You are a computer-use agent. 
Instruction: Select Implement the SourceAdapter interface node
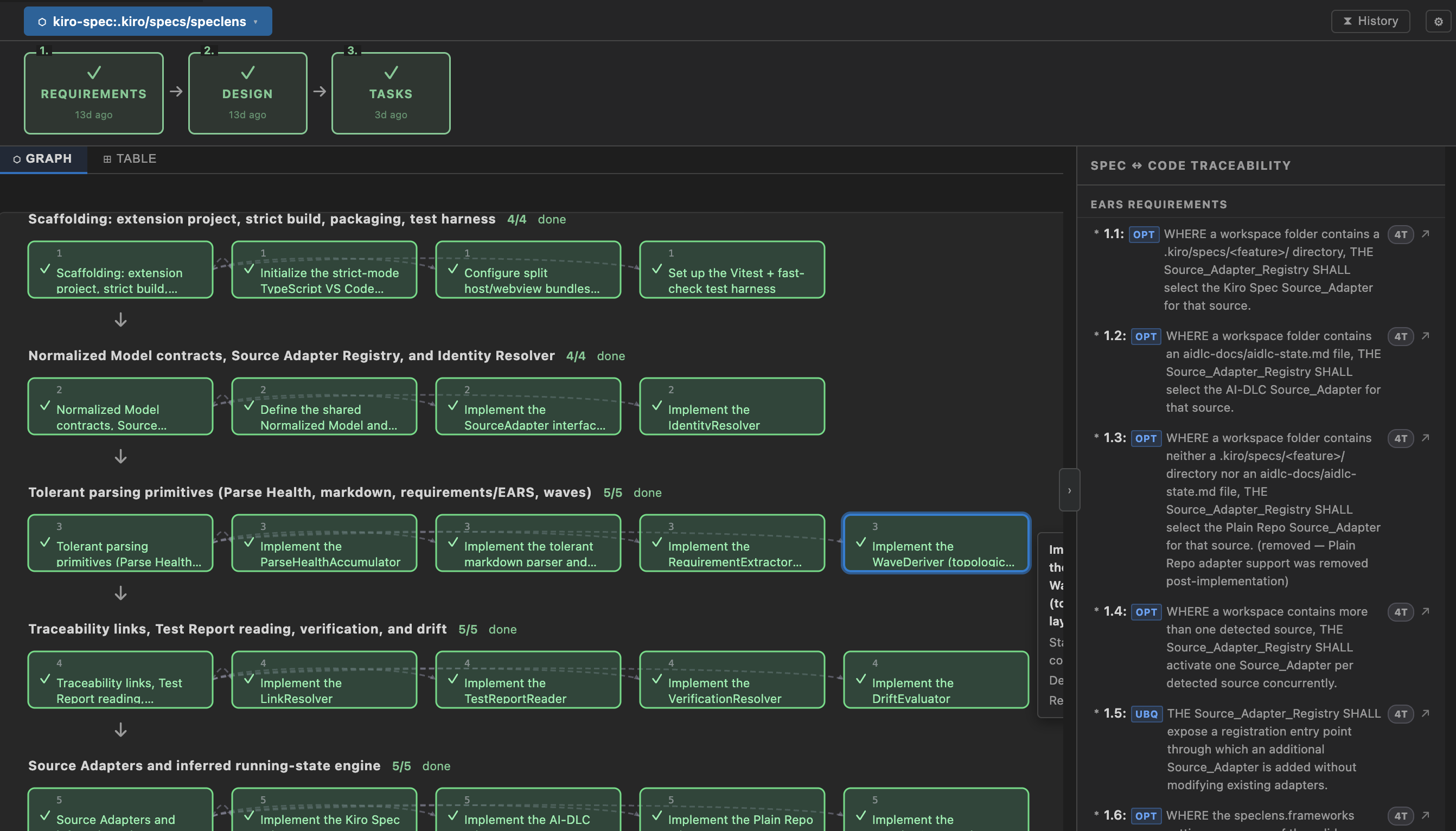point(528,406)
